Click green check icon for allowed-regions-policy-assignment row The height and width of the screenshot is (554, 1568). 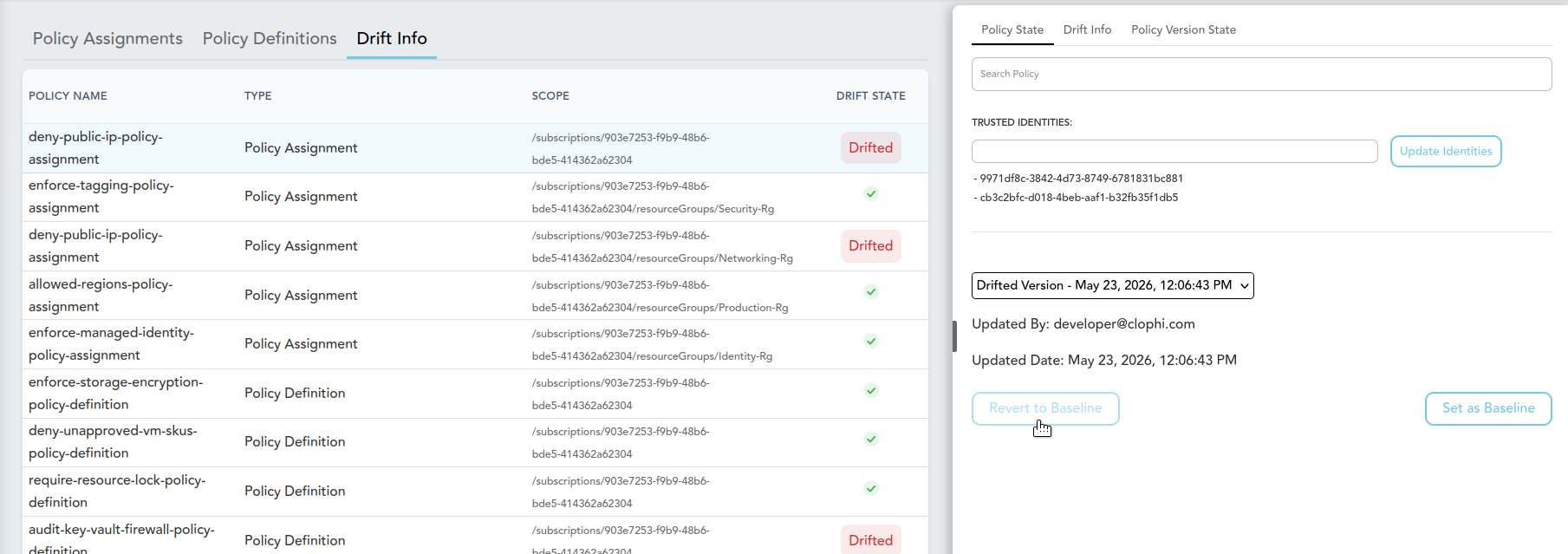871,292
